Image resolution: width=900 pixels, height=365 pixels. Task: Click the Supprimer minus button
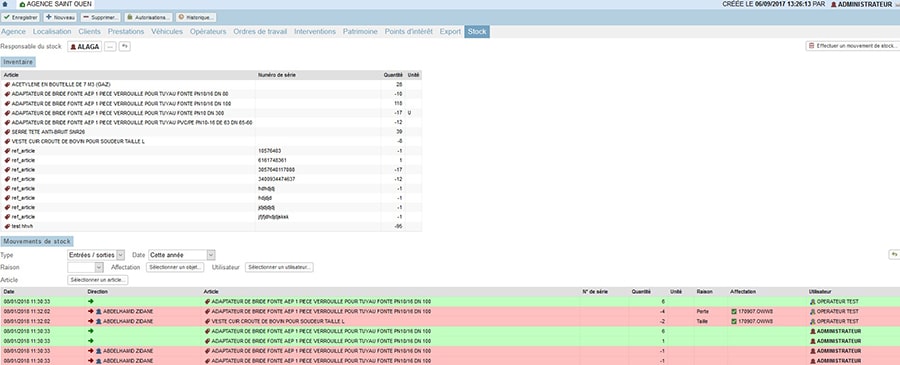(x=101, y=18)
